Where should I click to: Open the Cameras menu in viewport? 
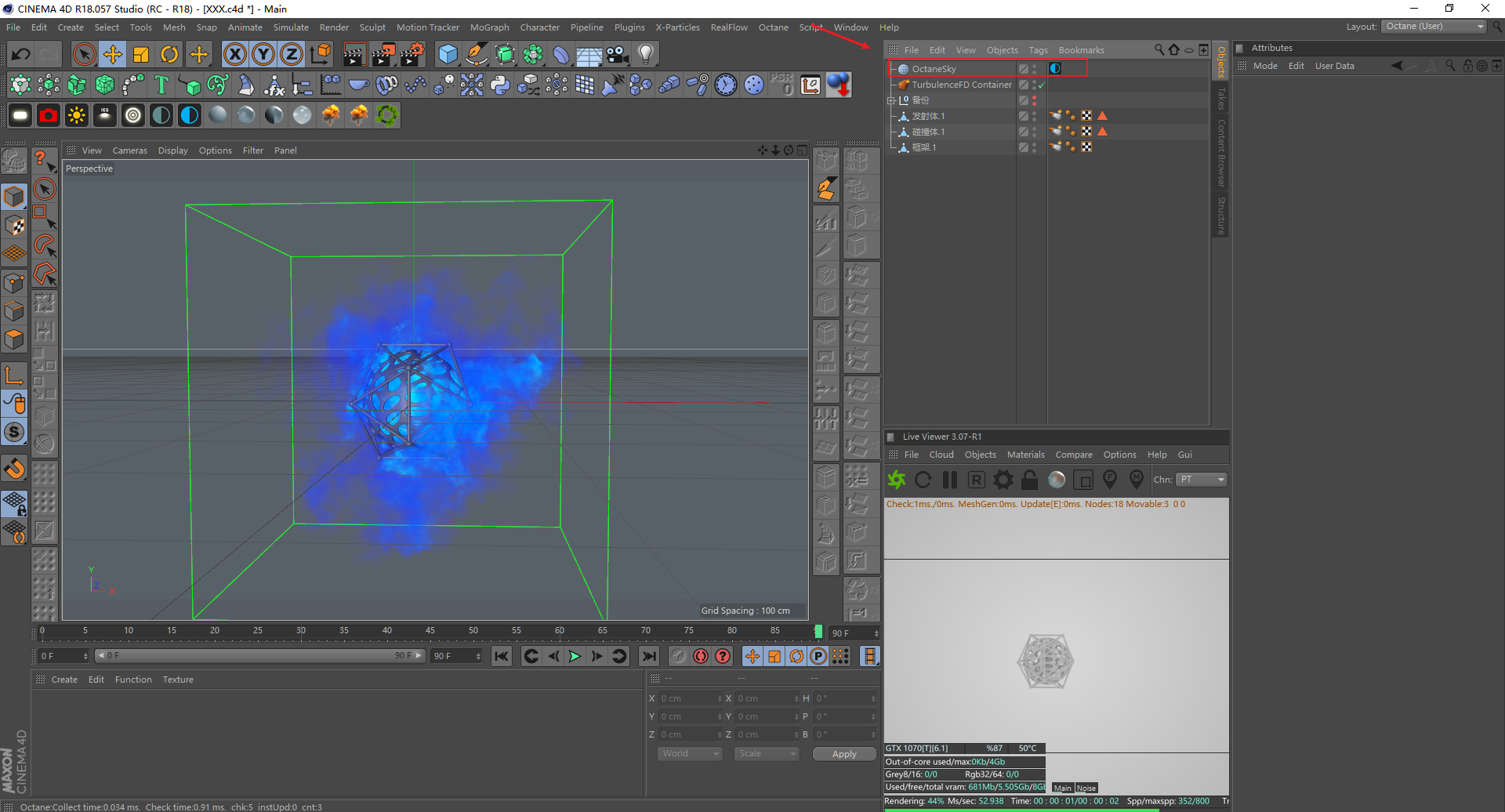(x=129, y=150)
